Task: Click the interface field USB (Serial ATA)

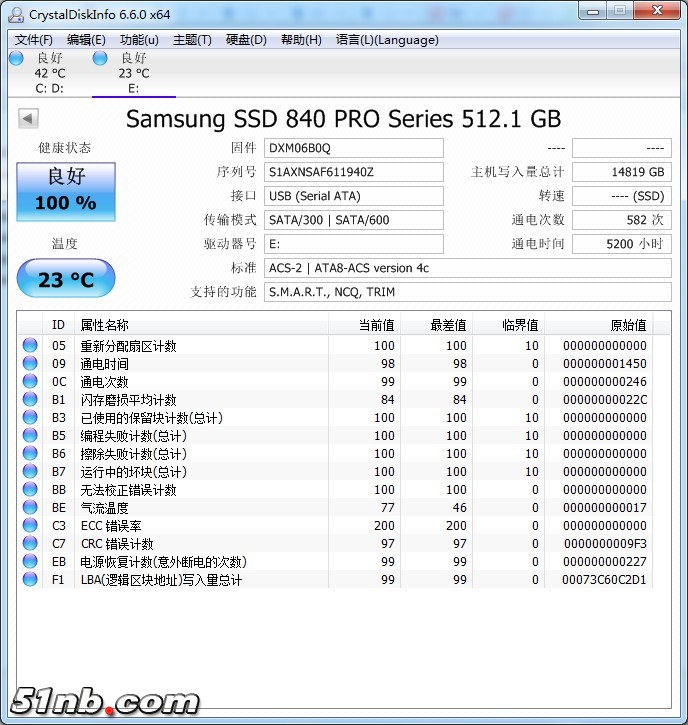Action: [x=354, y=196]
